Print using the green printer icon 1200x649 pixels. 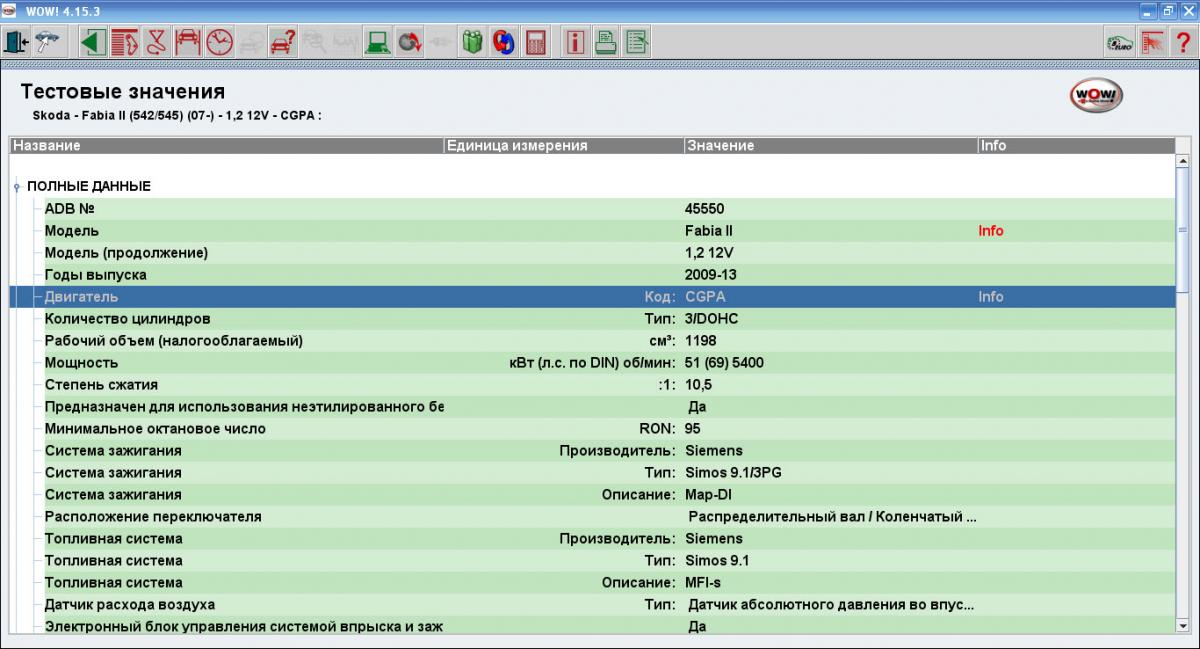606,42
